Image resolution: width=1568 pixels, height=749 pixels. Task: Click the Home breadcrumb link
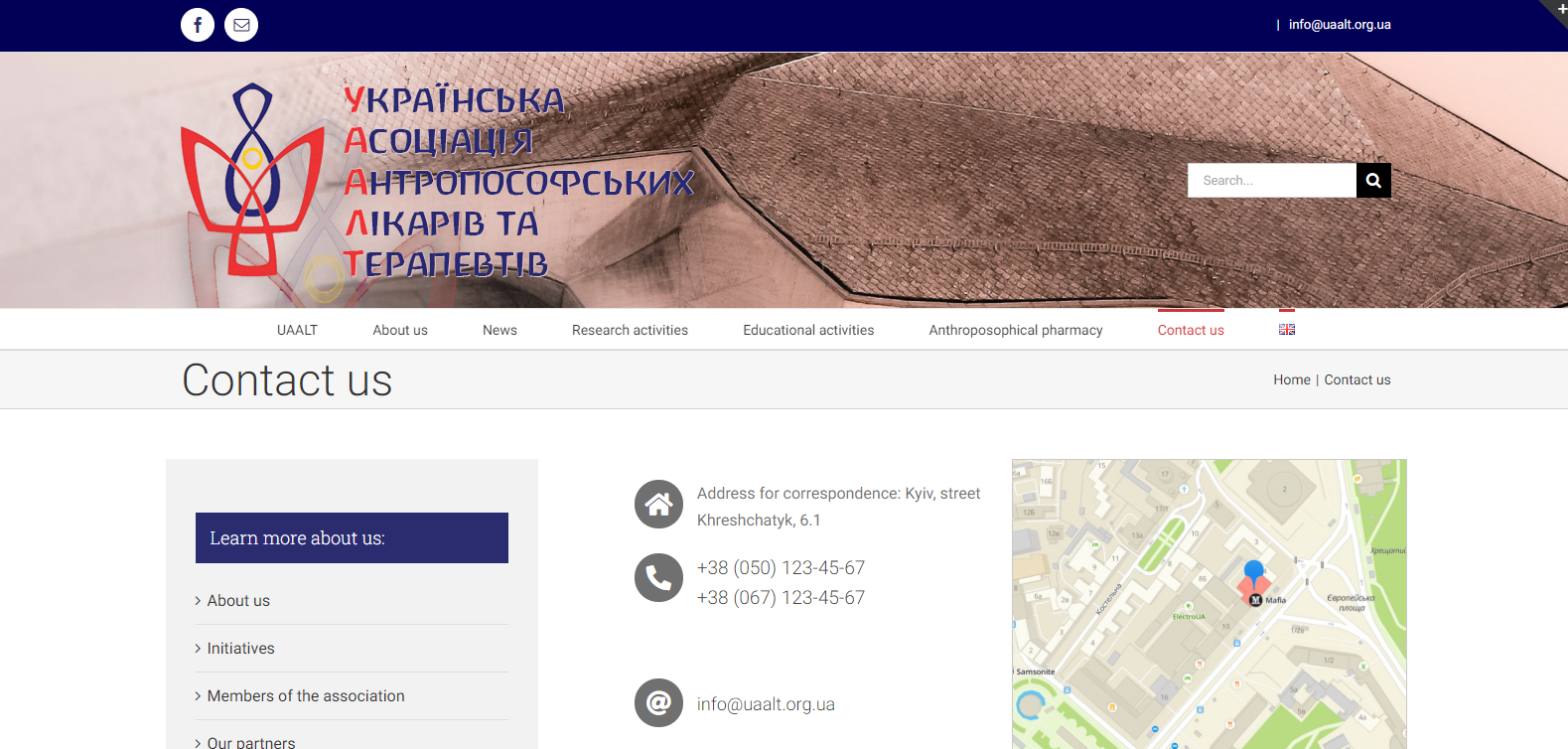tap(1291, 379)
